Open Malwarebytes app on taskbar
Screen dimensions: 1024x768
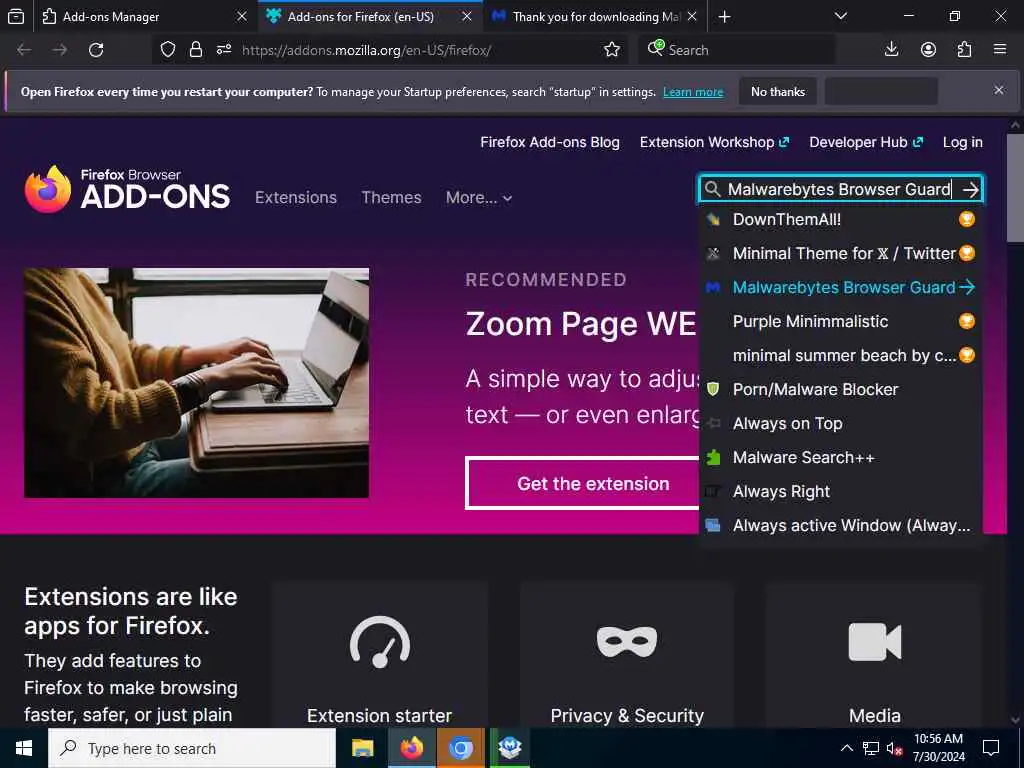(509, 748)
